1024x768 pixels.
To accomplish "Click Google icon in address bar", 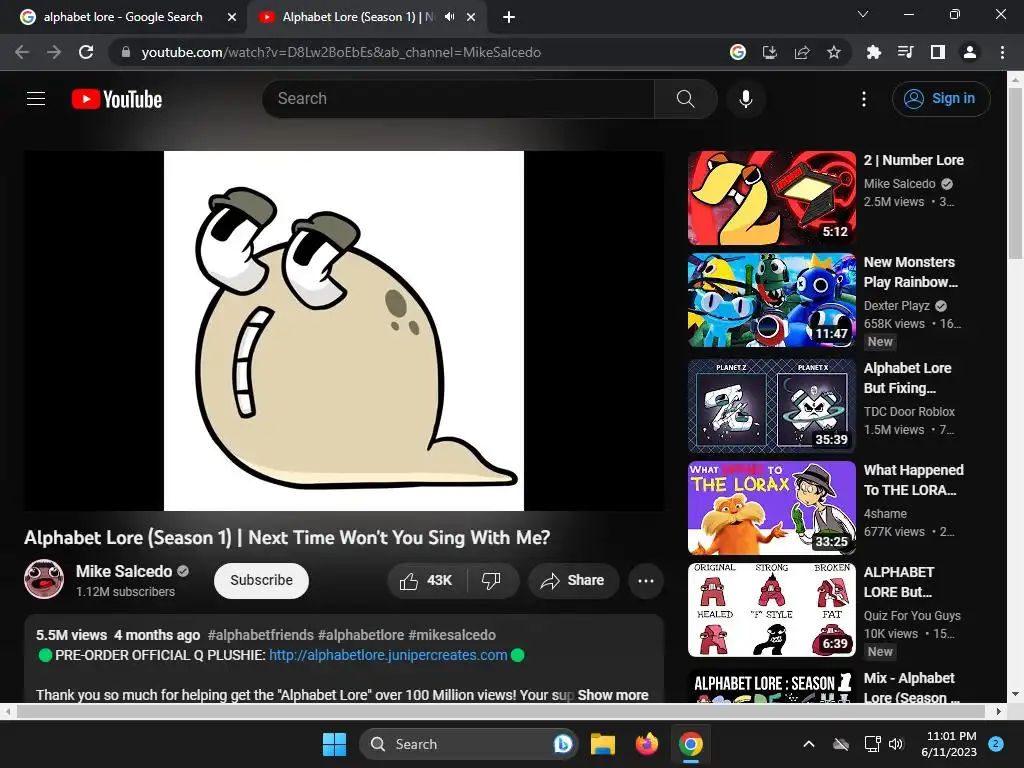I will click(x=738, y=52).
